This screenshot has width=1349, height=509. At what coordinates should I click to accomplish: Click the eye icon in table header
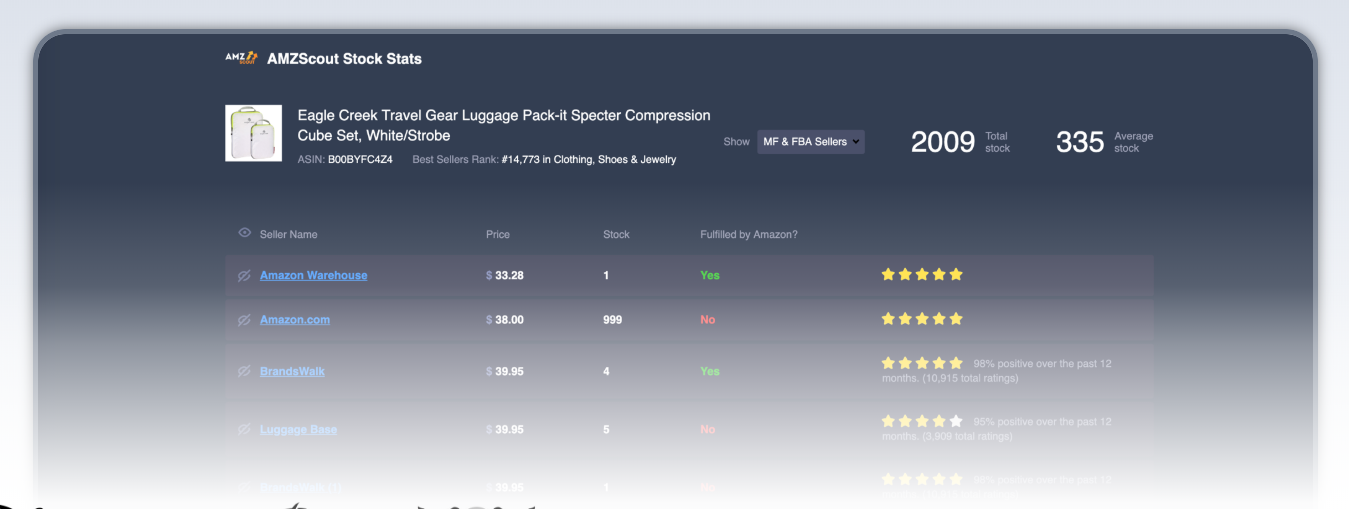click(x=244, y=233)
